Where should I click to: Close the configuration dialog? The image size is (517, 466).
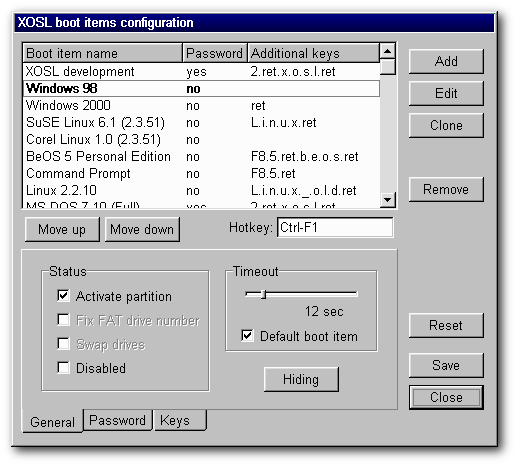pos(446,397)
